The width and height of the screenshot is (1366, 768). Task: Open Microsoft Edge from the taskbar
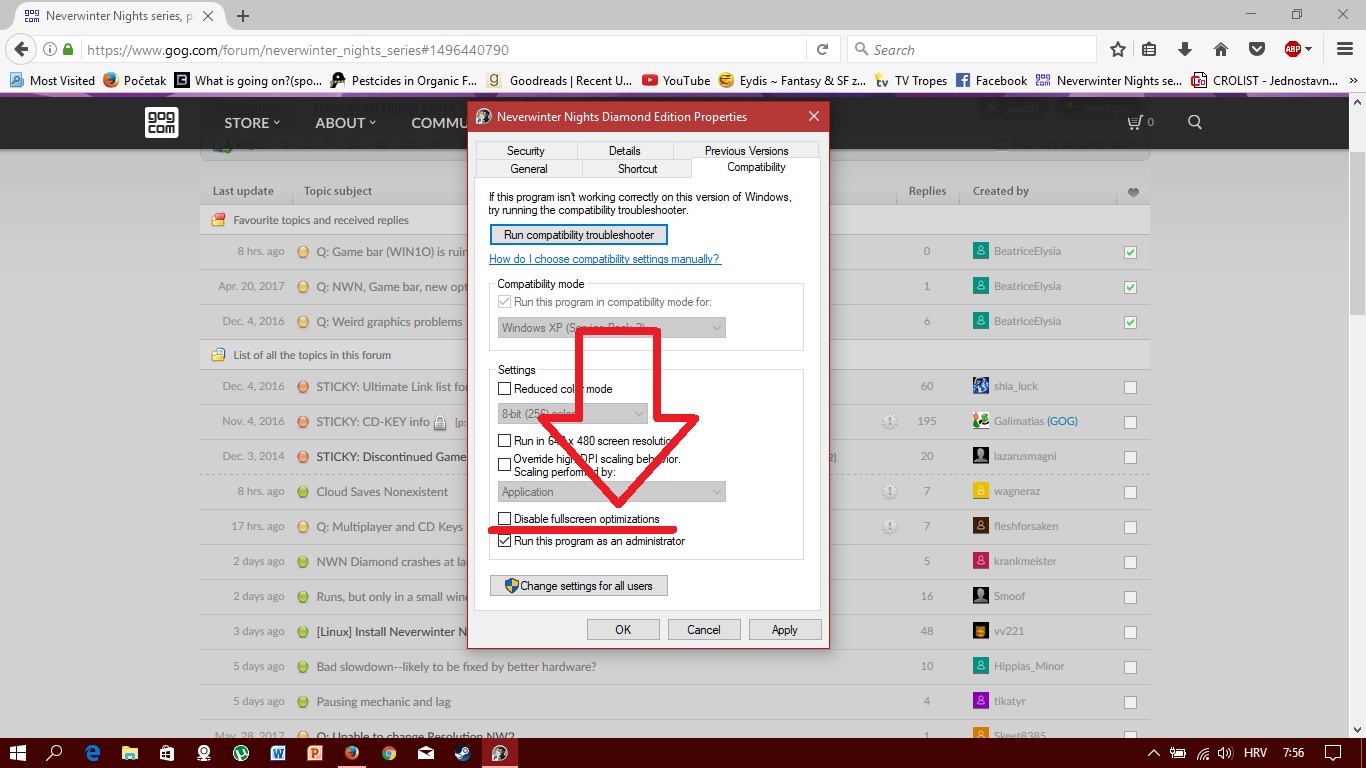click(x=92, y=753)
